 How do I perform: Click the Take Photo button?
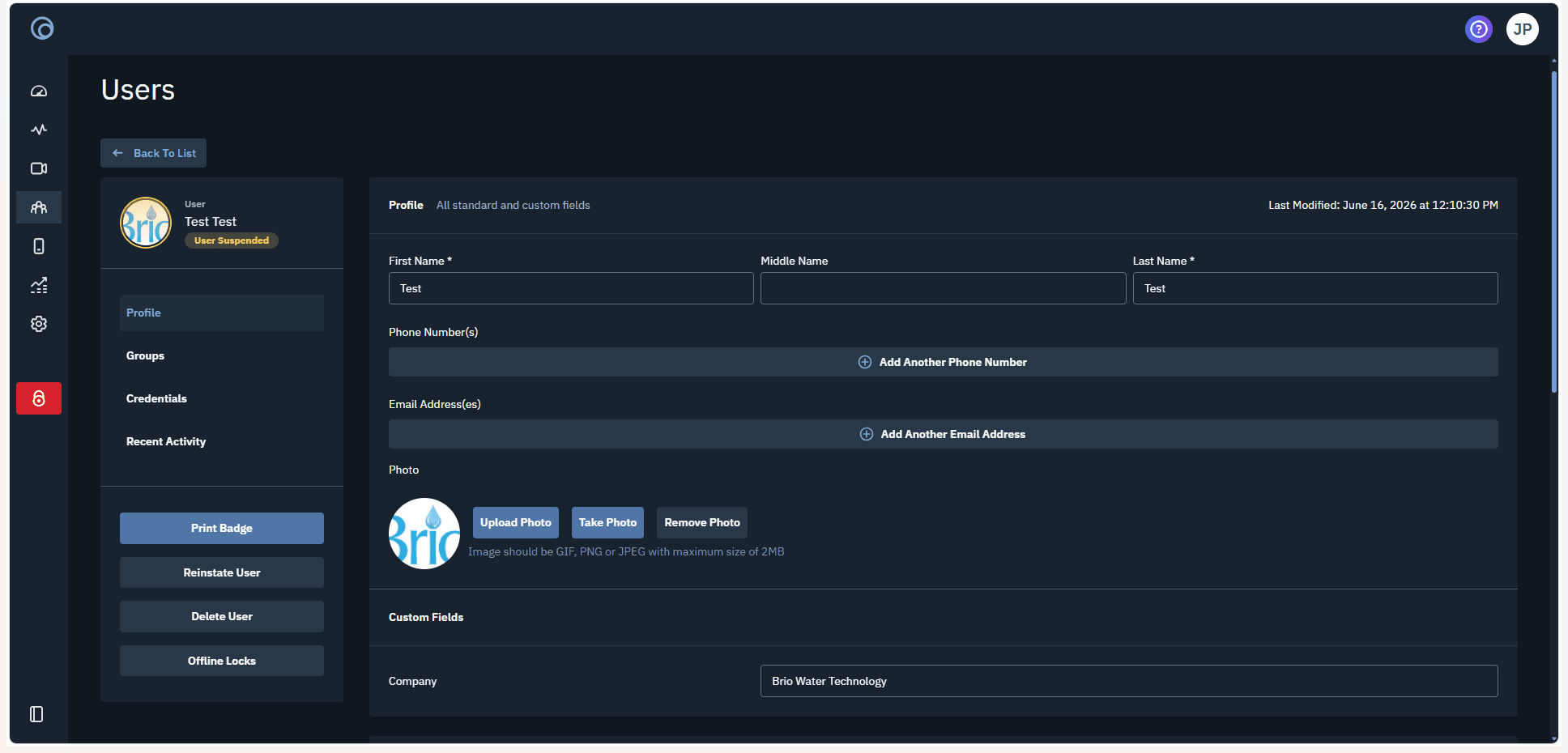pyautogui.click(x=607, y=522)
